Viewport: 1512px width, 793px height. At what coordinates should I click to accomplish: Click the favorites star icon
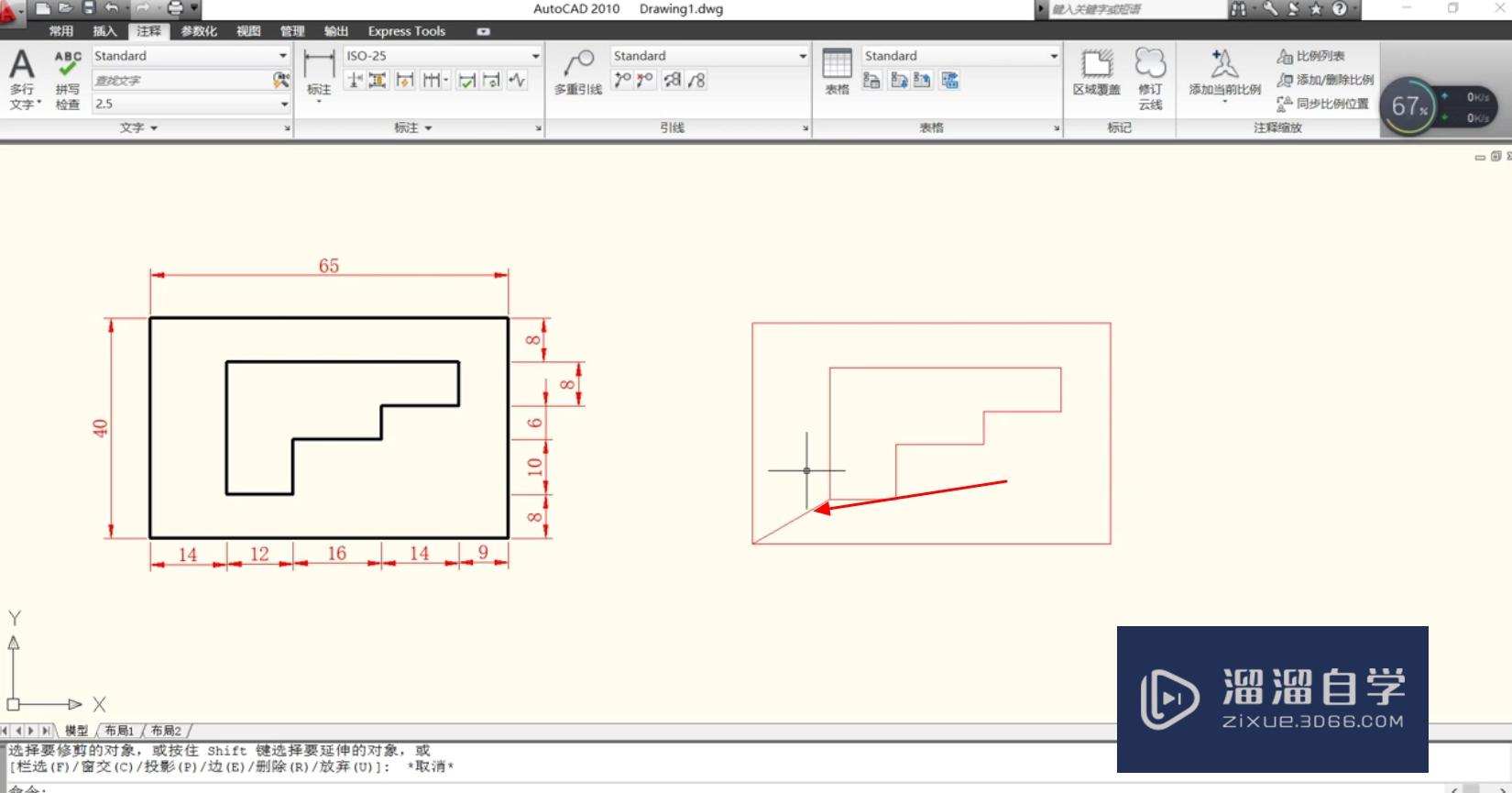[x=1316, y=9]
